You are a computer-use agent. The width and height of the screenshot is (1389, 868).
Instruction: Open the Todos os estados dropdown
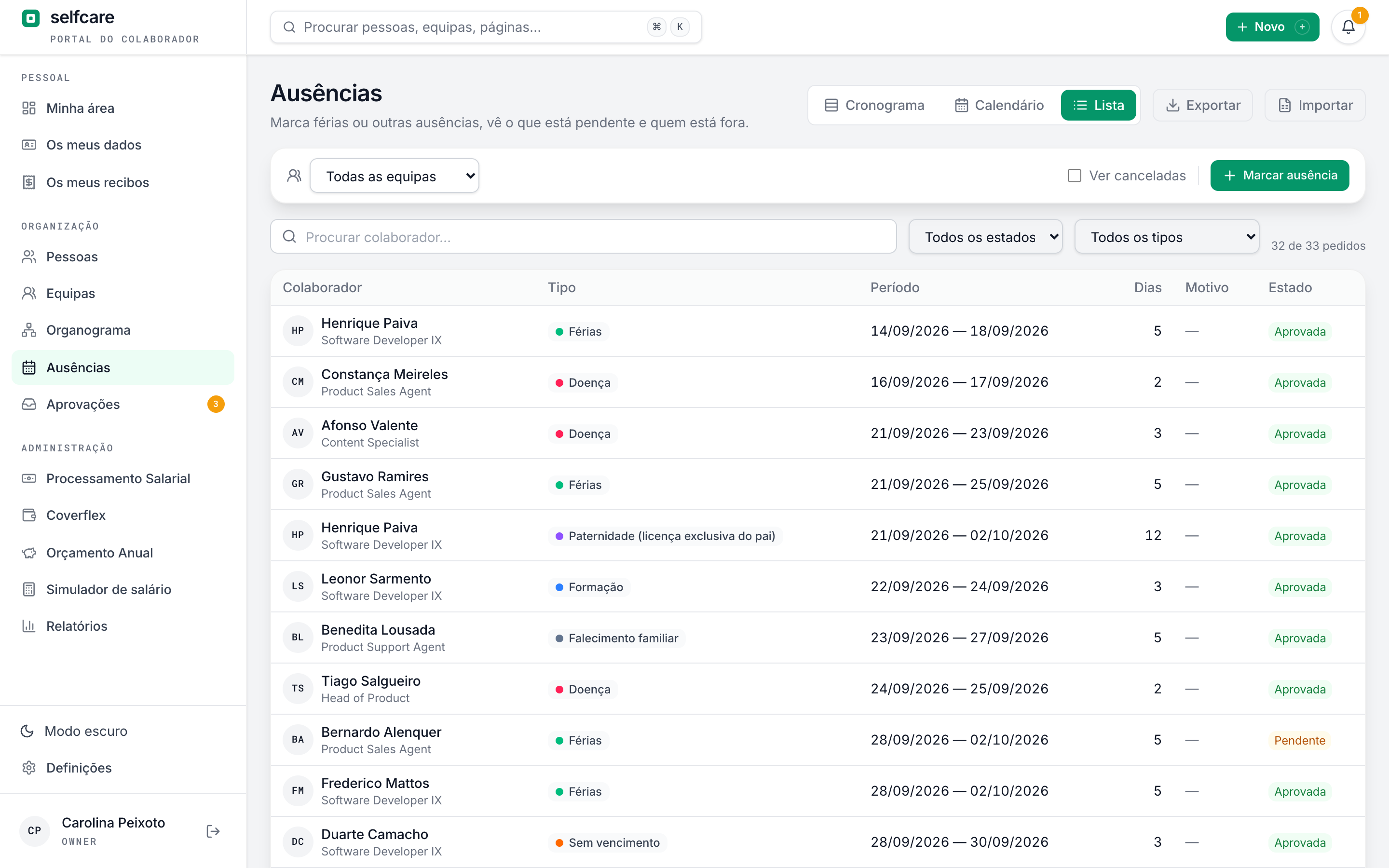click(985, 236)
